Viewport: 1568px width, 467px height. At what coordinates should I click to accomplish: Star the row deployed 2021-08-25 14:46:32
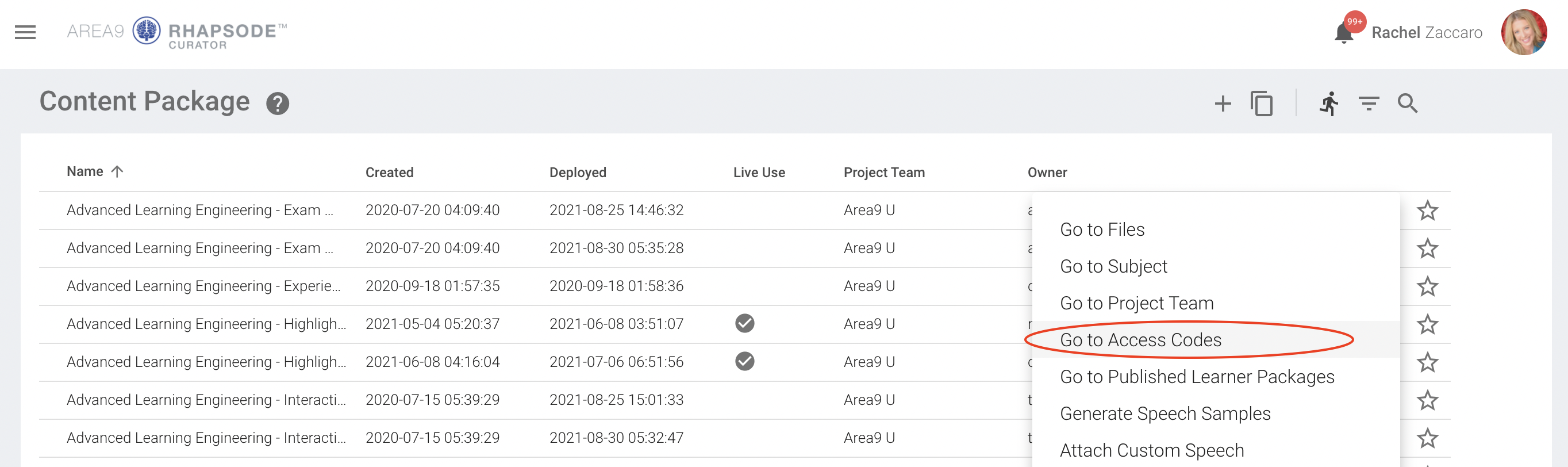coord(1427,210)
